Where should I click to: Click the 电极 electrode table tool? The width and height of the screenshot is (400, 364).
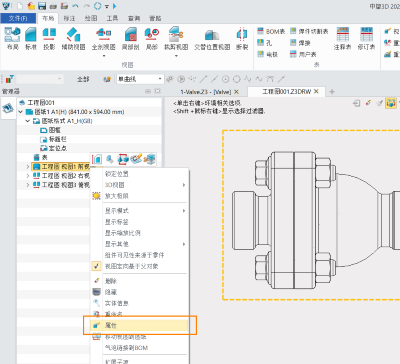click(268, 54)
